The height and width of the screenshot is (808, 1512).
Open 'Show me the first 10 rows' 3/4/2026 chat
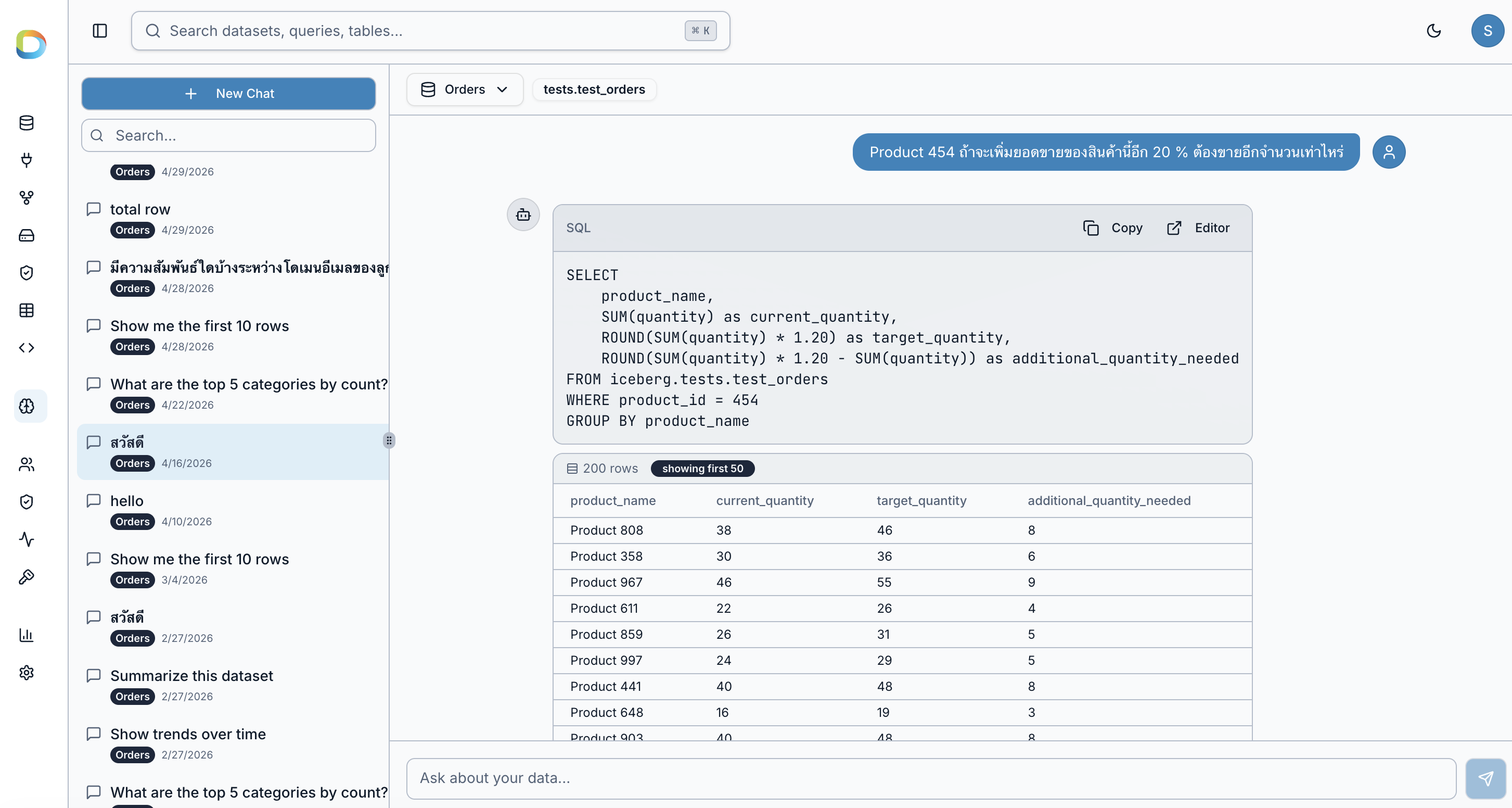click(x=233, y=569)
